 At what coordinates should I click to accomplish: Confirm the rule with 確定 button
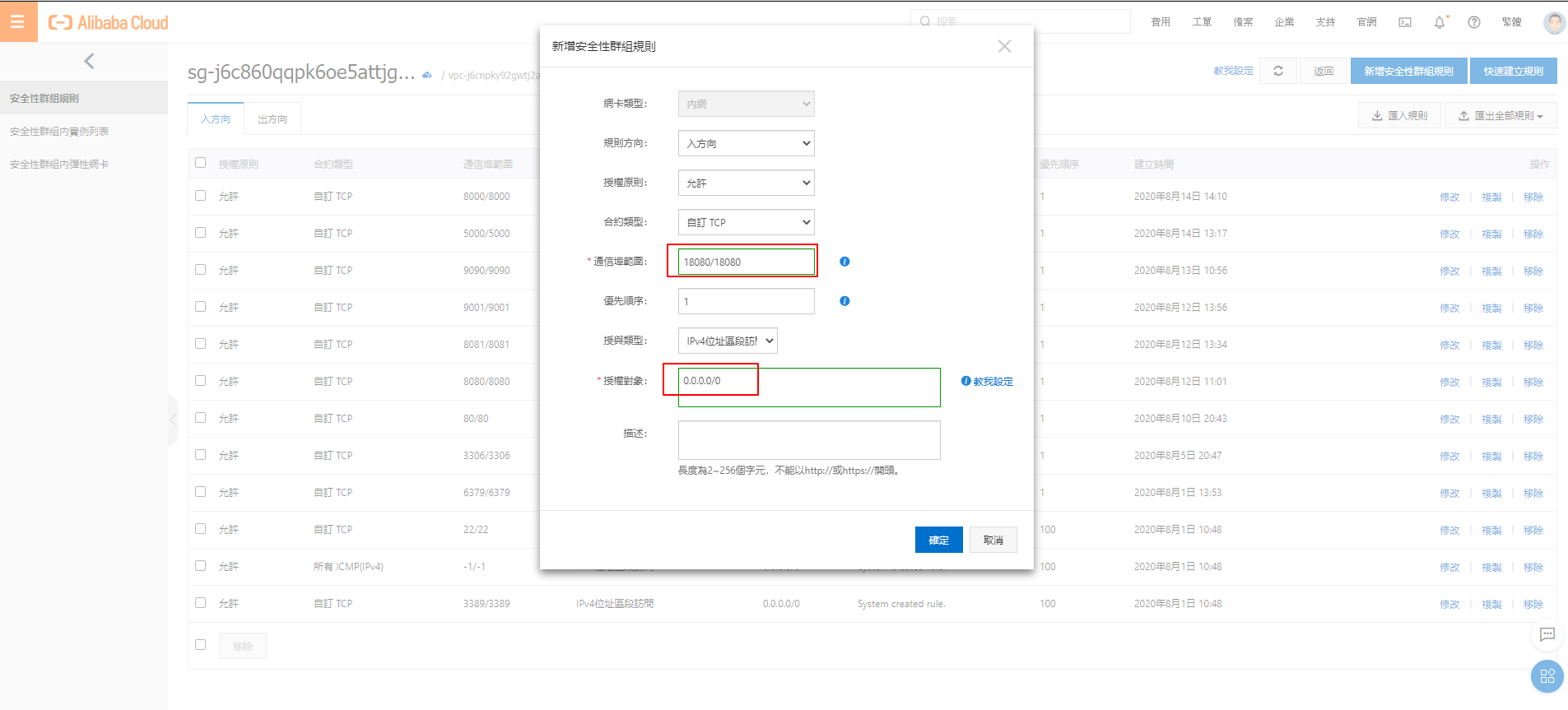(939, 540)
